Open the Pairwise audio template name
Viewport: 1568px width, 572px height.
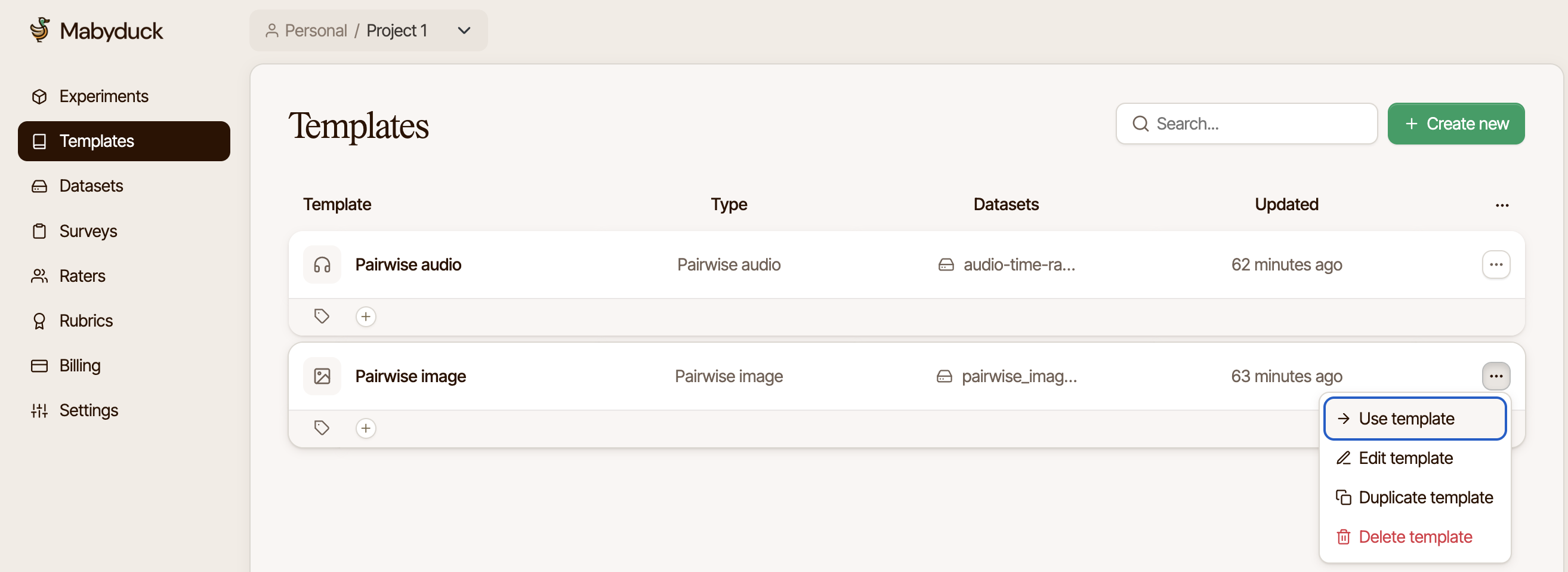pyautogui.click(x=408, y=265)
